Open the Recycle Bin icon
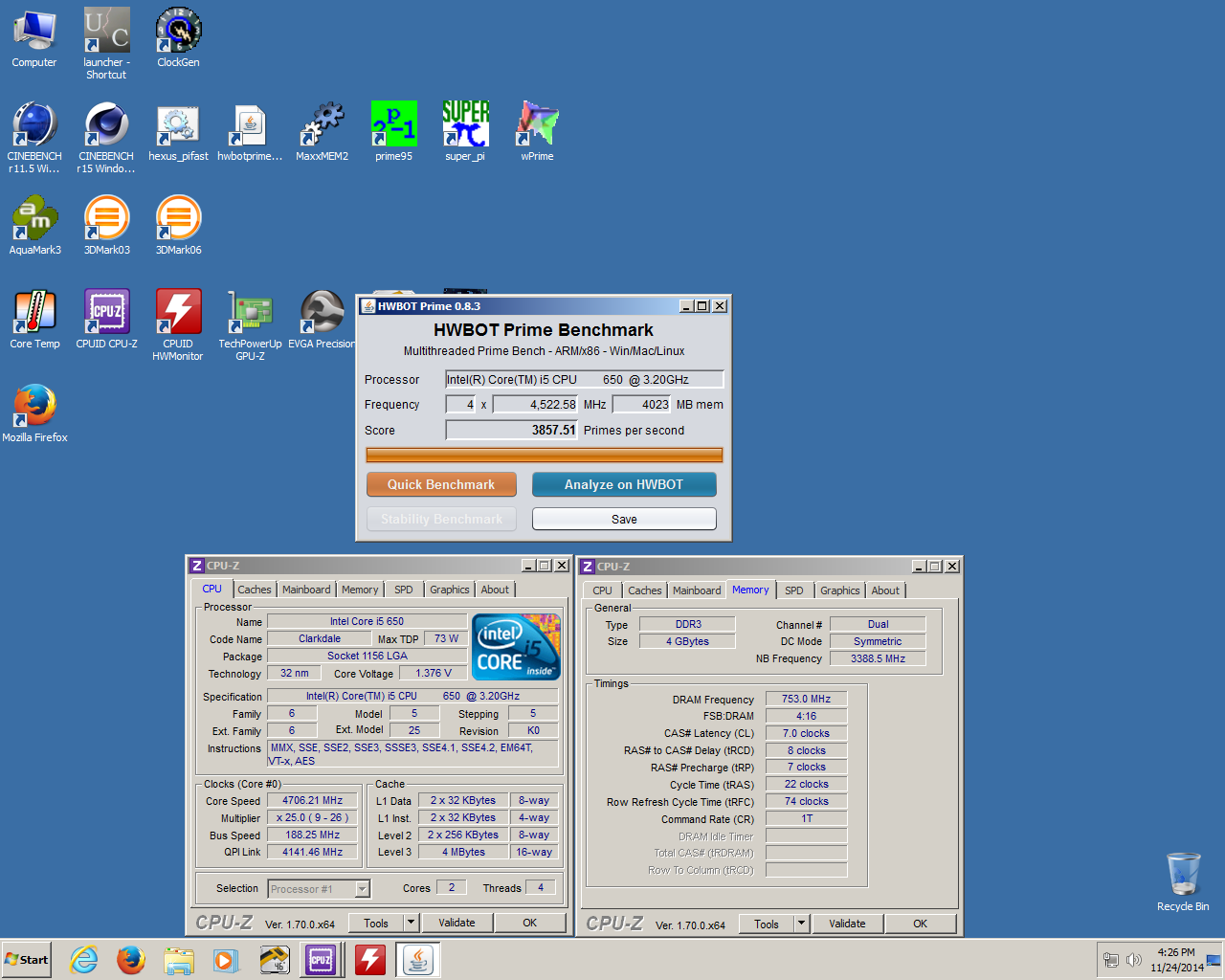This screenshot has height=980, width=1225. [x=1183, y=882]
